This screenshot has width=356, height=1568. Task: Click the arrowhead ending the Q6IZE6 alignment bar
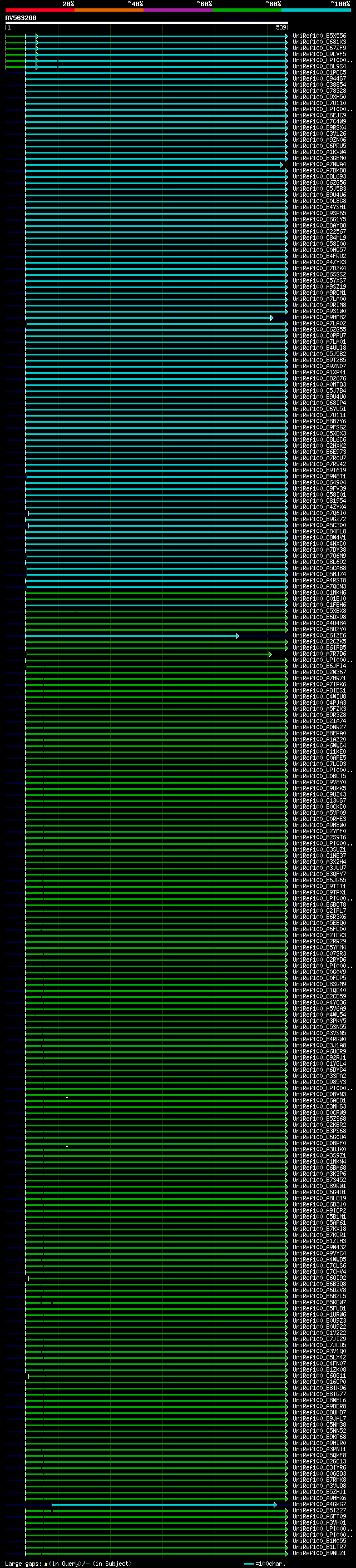pos(238,636)
